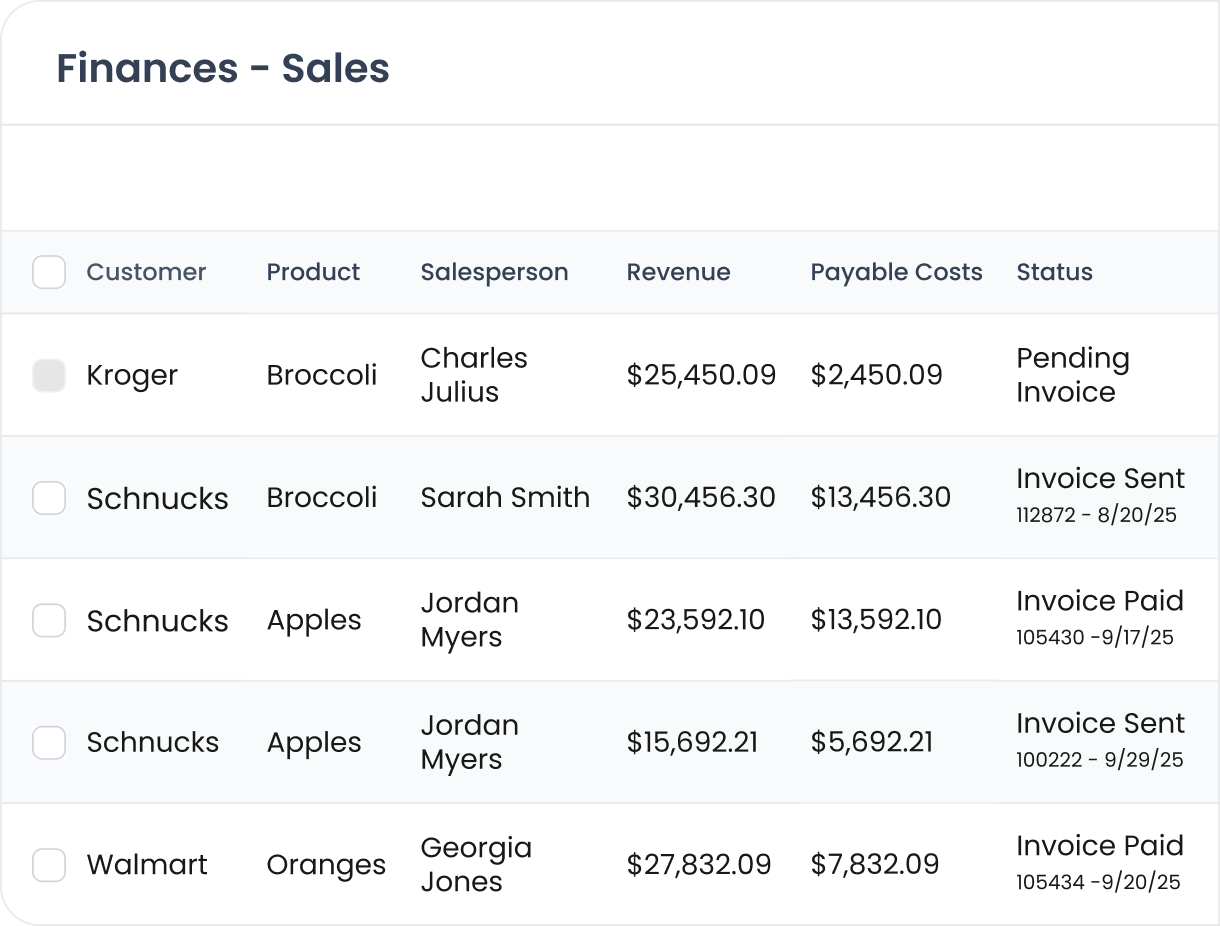The height and width of the screenshot is (926, 1220).
Task: Open invoice 100222 dated 9/29/25
Action: (x=1099, y=760)
